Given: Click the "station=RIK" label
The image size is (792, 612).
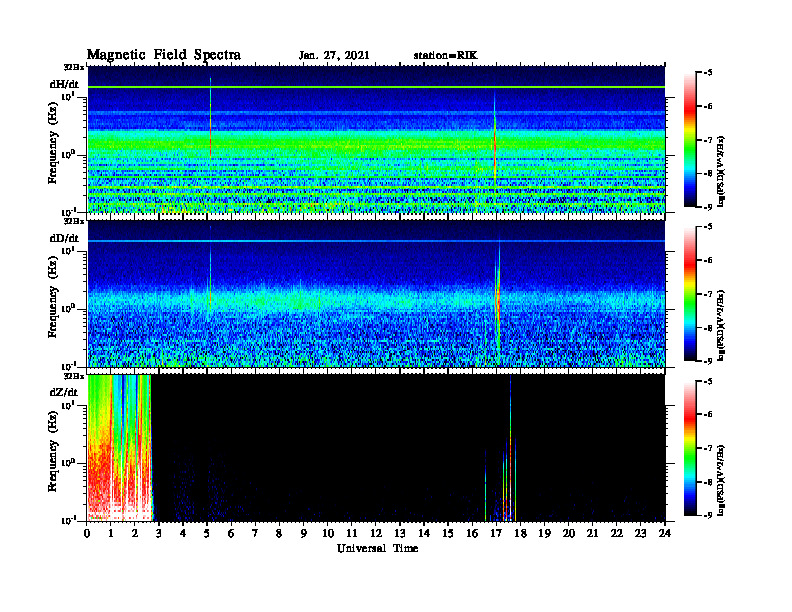Looking at the screenshot, I should 445,56.
